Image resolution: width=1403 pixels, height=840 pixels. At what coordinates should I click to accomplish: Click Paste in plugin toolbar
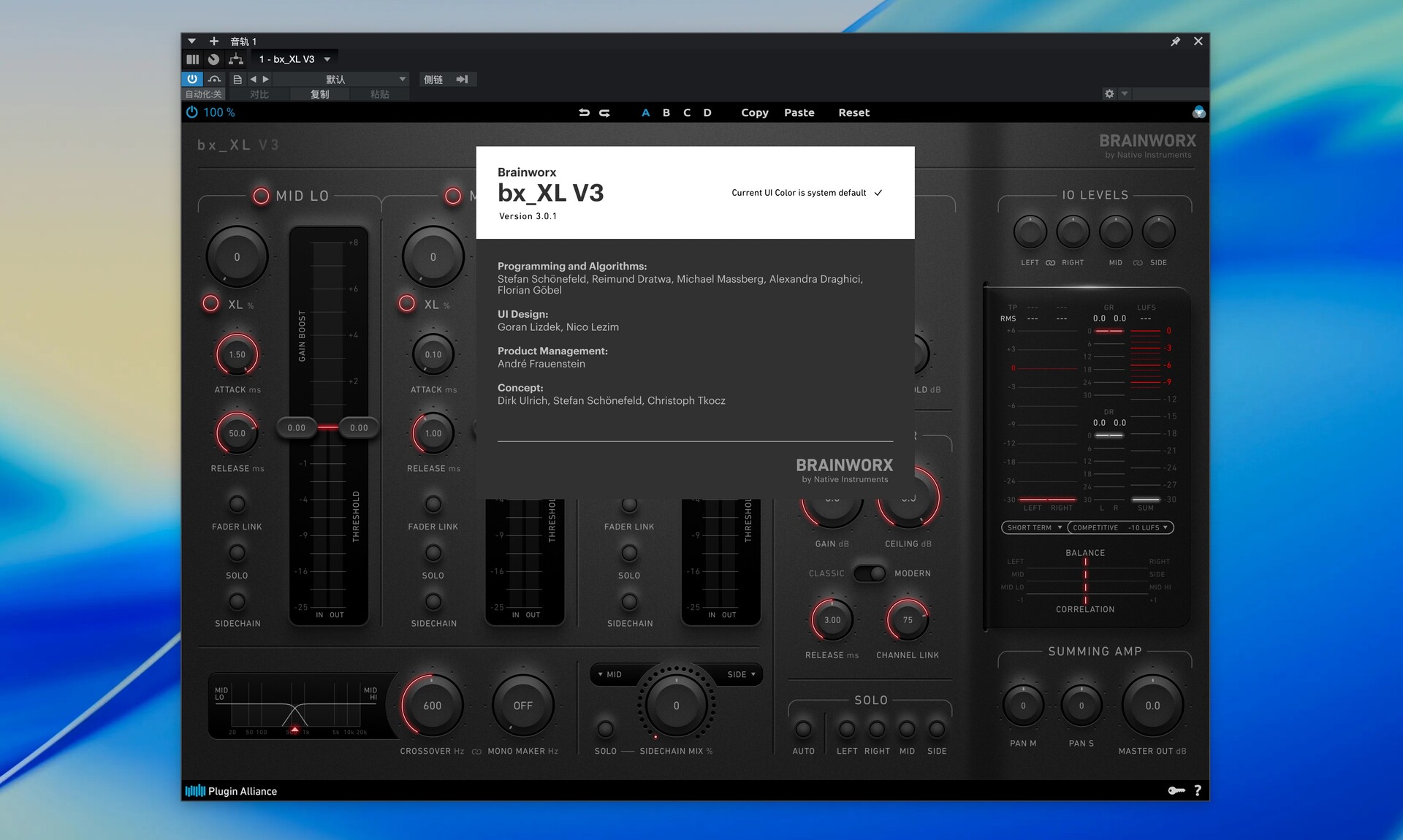[x=799, y=112]
